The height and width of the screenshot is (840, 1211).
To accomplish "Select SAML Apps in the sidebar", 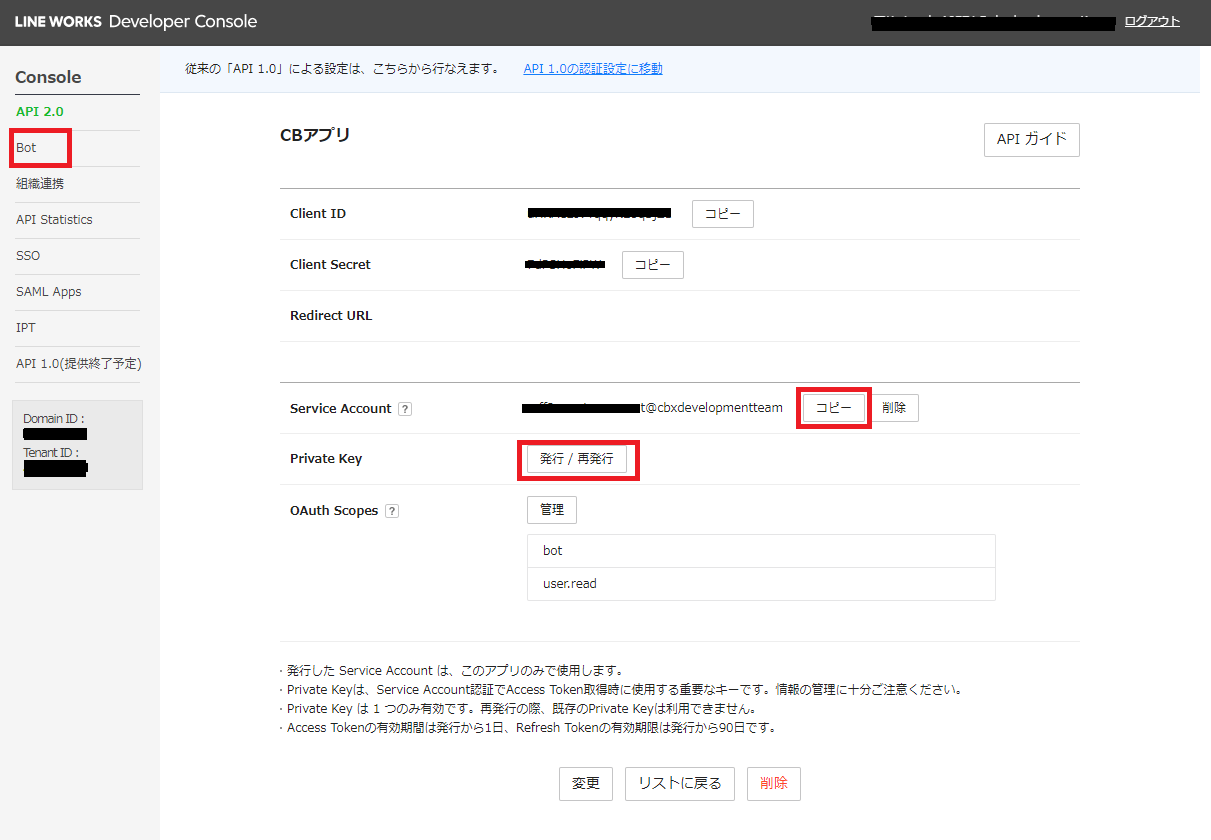I will click(x=49, y=292).
